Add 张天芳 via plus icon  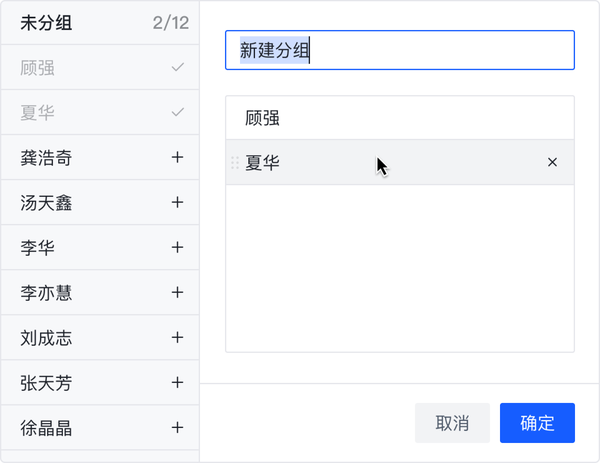pyautogui.click(x=177, y=382)
